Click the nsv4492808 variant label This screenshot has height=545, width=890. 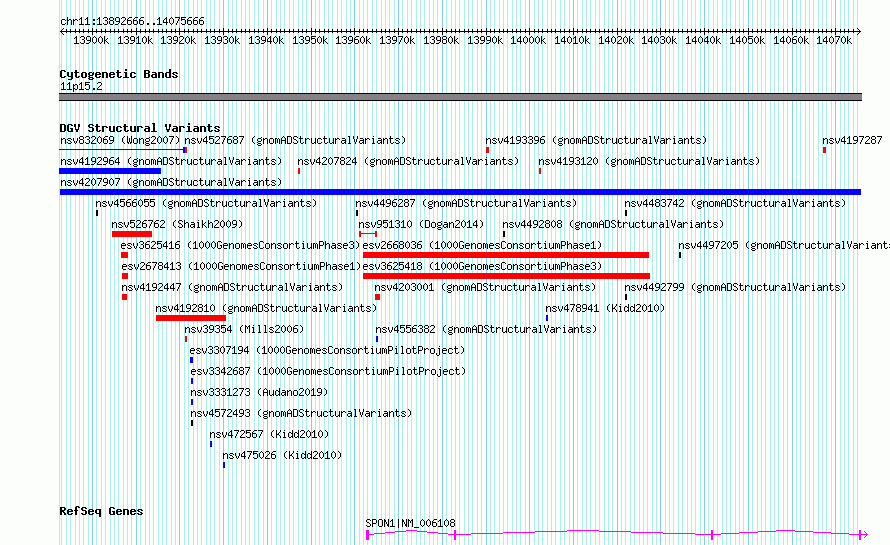click(x=613, y=224)
